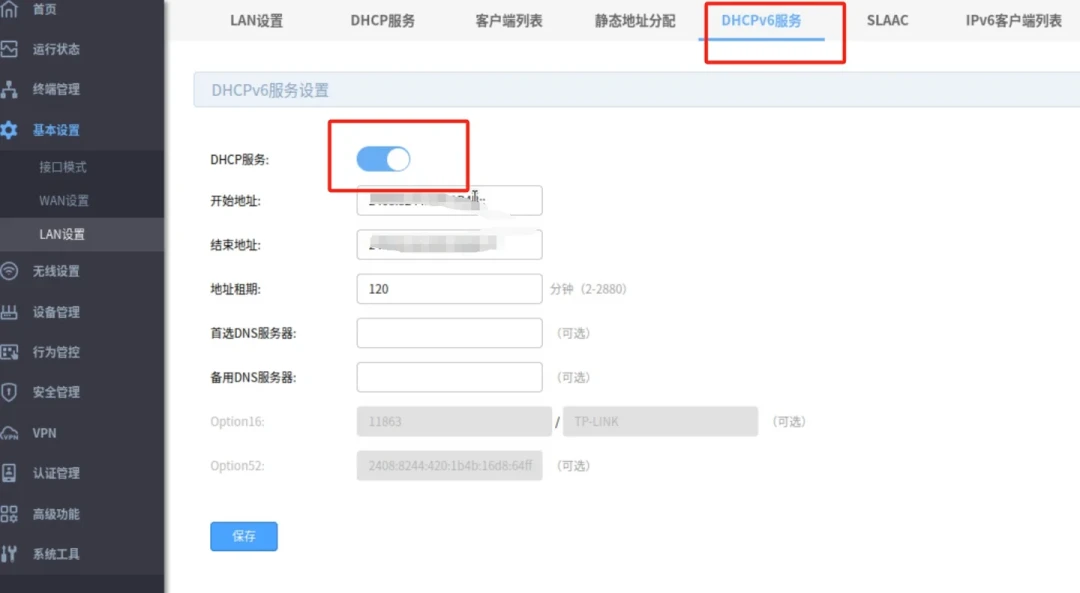Screen dimensions: 1080x593
Task: Click the 开始地址 input field
Action: pyautogui.click(x=449, y=200)
